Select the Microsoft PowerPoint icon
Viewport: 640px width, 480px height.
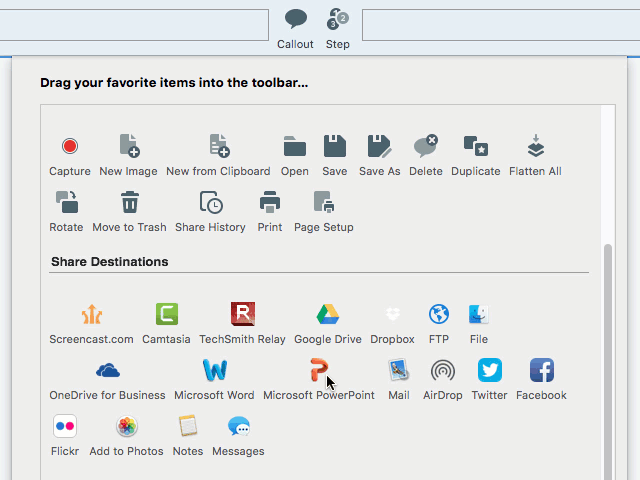click(319, 370)
